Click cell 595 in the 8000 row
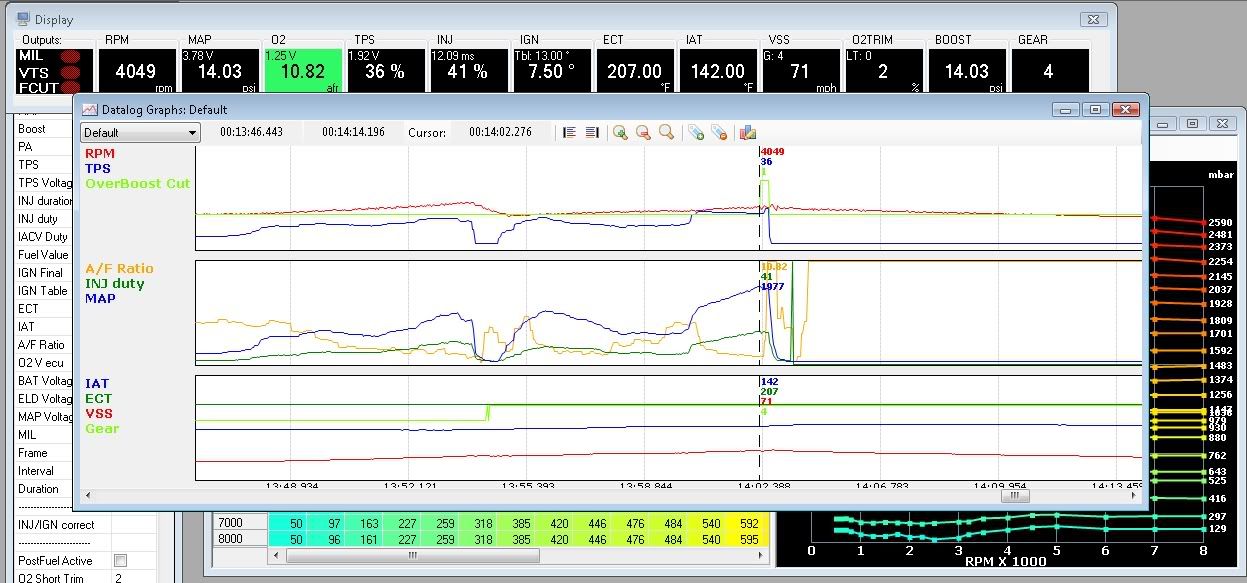1247x583 pixels. tap(748, 539)
